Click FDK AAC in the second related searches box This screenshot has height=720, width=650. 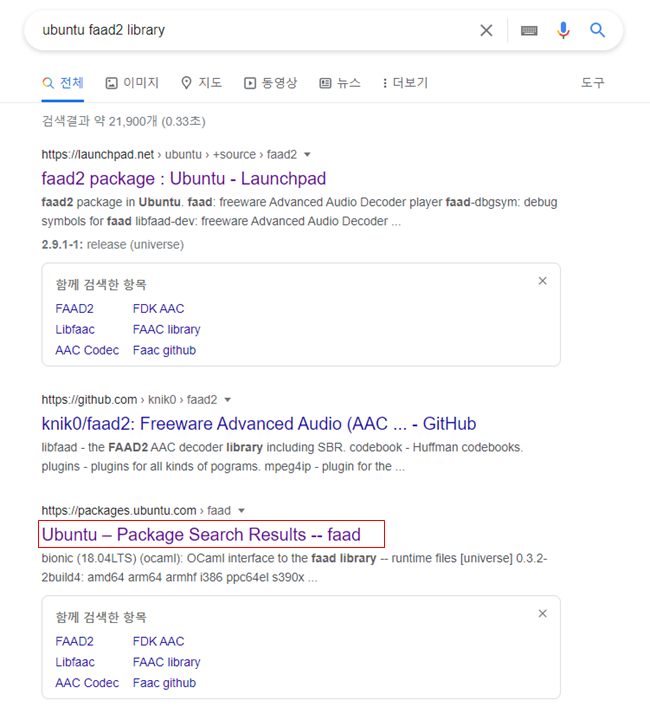pyautogui.click(x=158, y=641)
